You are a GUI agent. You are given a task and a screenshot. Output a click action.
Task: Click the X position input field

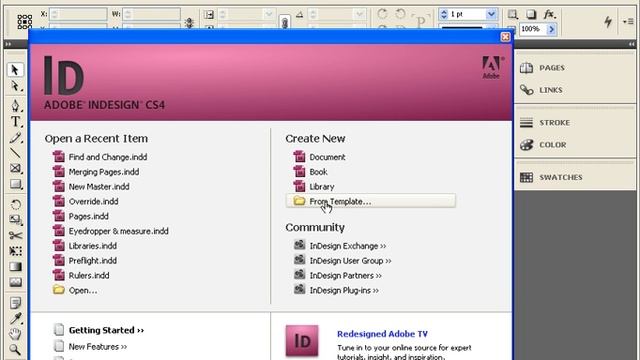click(78, 14)
